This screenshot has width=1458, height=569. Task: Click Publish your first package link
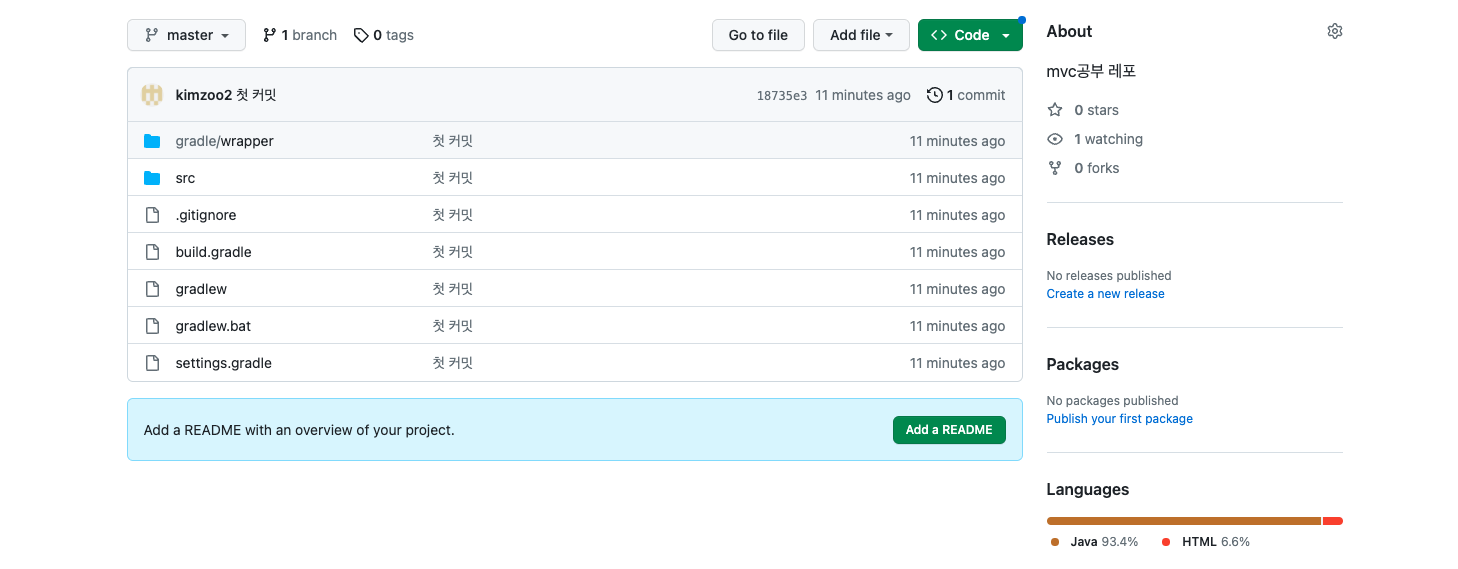point(1119,419)
